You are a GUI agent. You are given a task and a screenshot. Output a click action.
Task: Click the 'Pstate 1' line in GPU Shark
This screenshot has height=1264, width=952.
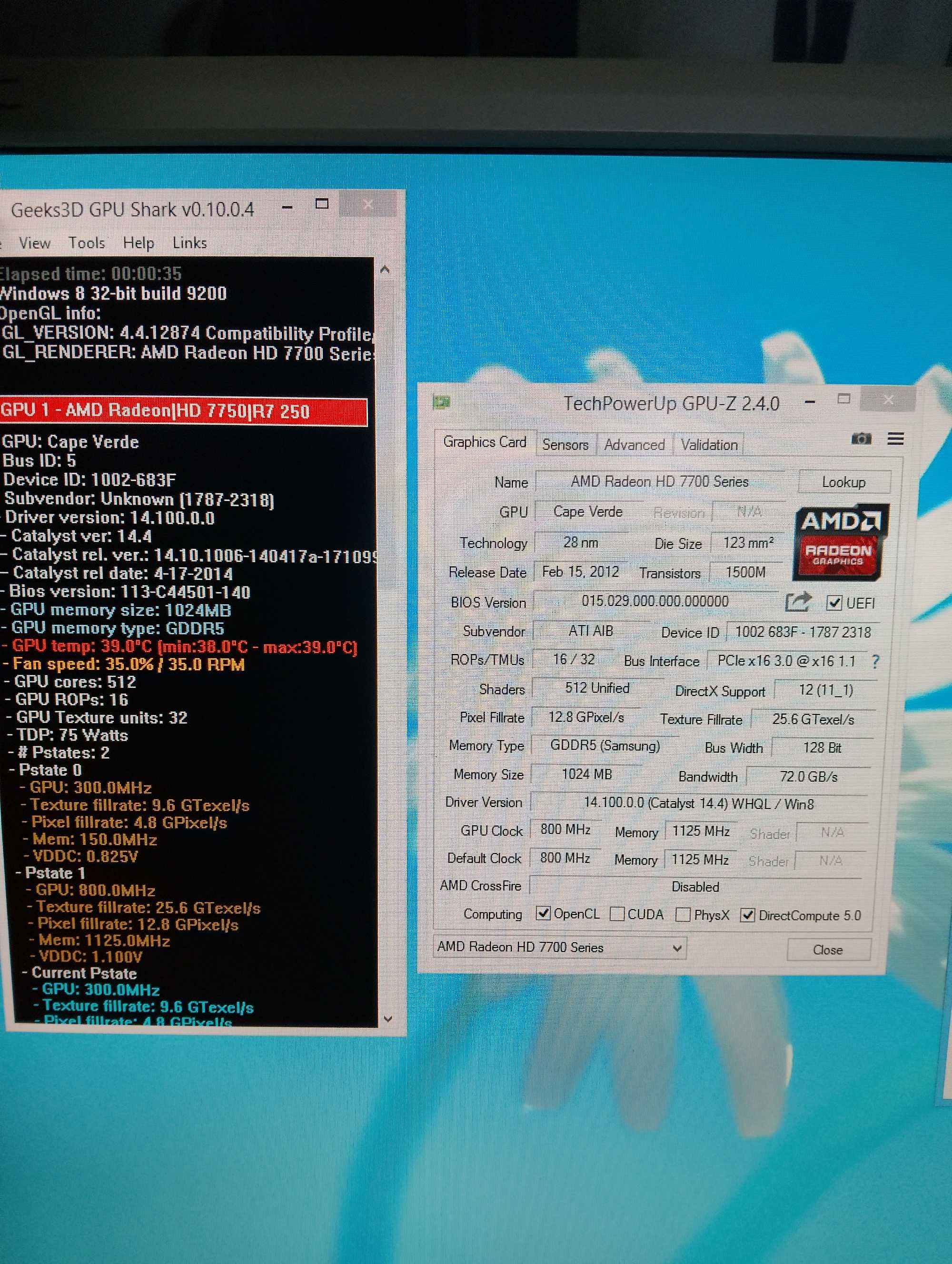tap(50, 873)
